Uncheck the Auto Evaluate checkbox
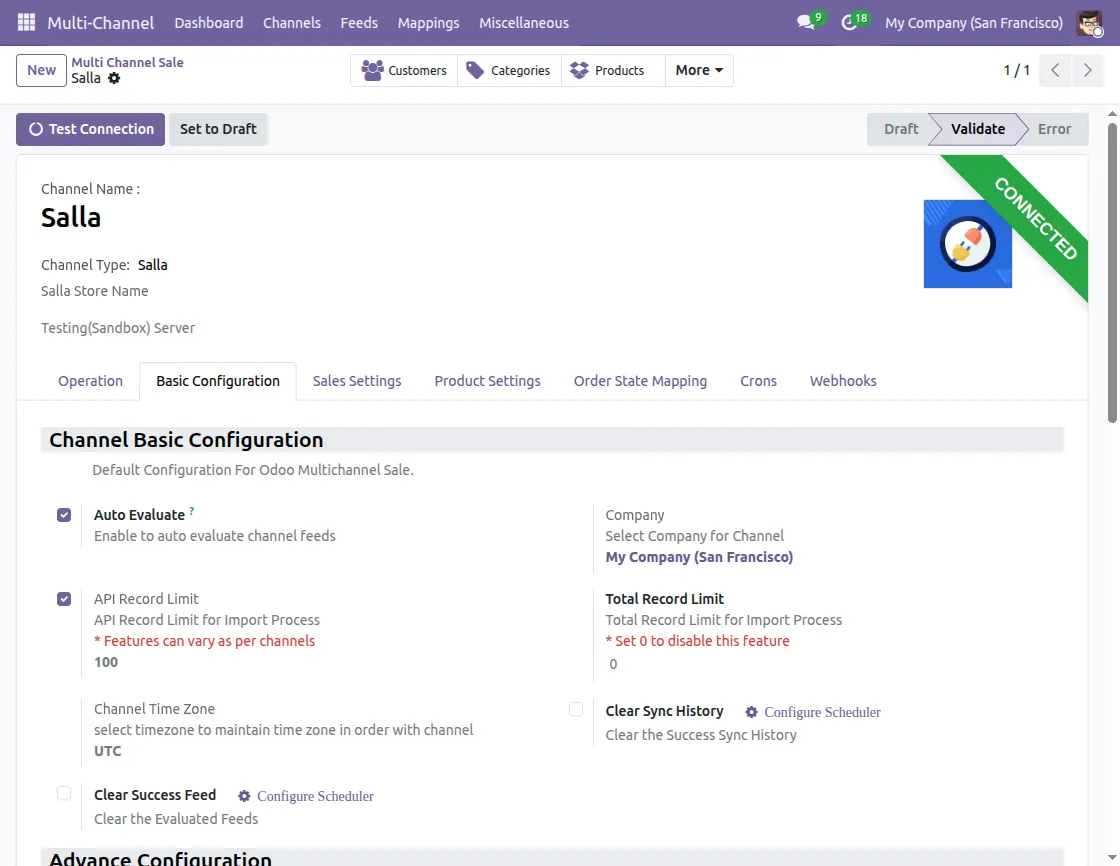The width and height of the screenshot is (1120, 866). (x=64, y=515)
